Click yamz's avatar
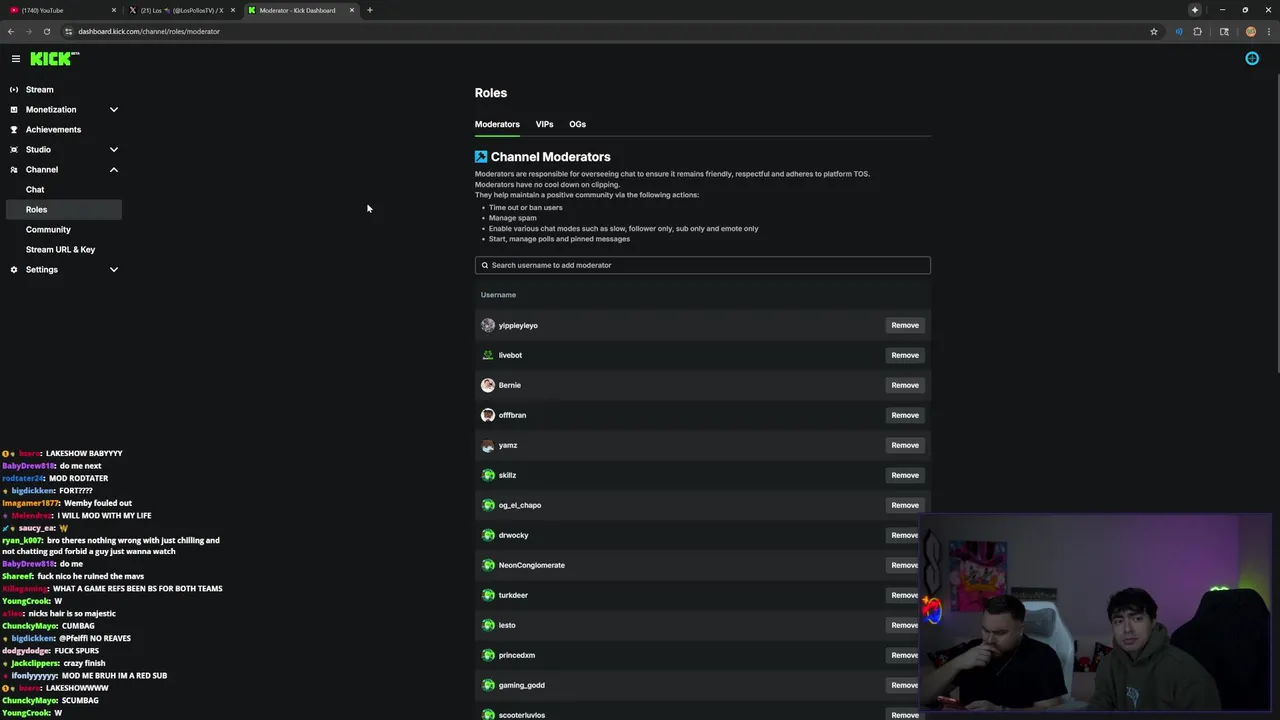Viewport: 1280px width, 720px height. click(488, 445)
